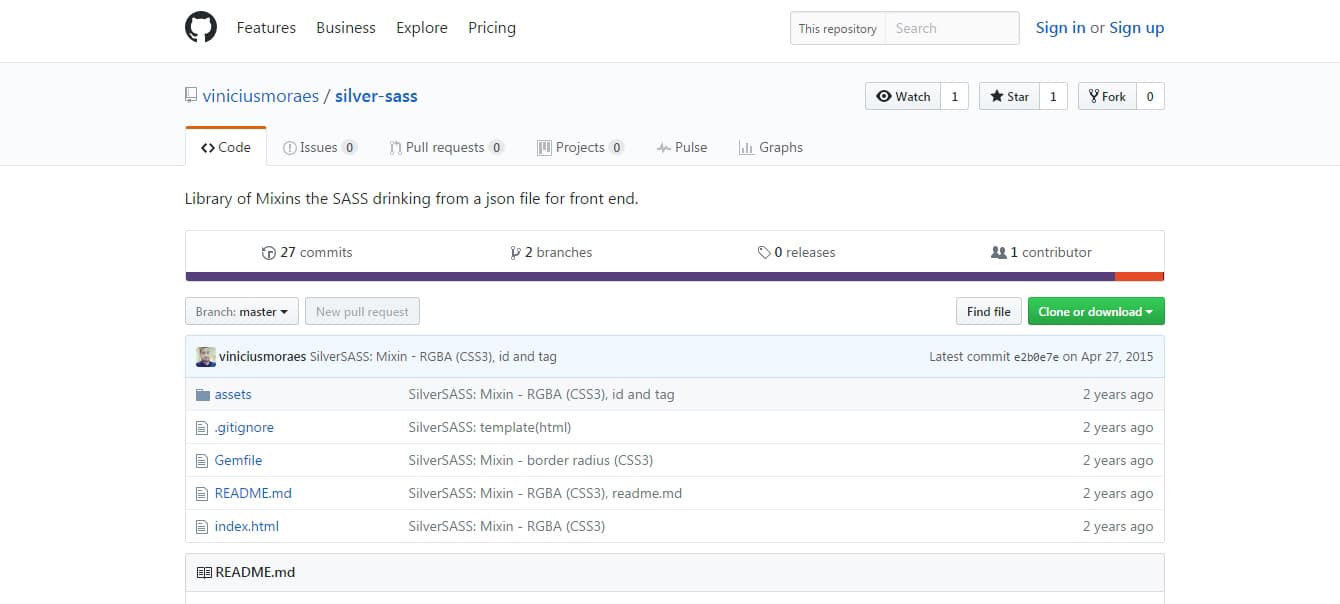Click the repository description text

(411, 199)
